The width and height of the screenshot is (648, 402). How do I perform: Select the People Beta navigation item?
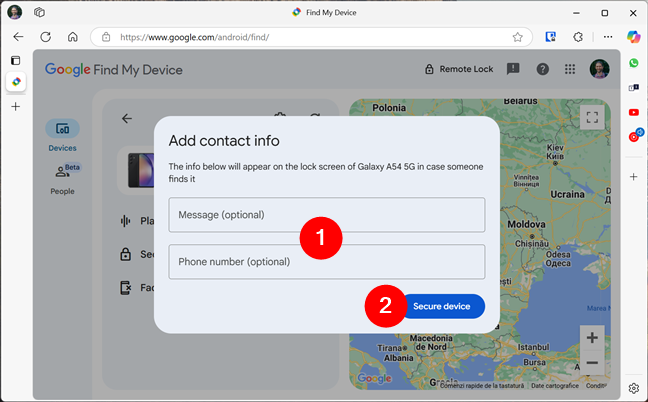[62, 179]
